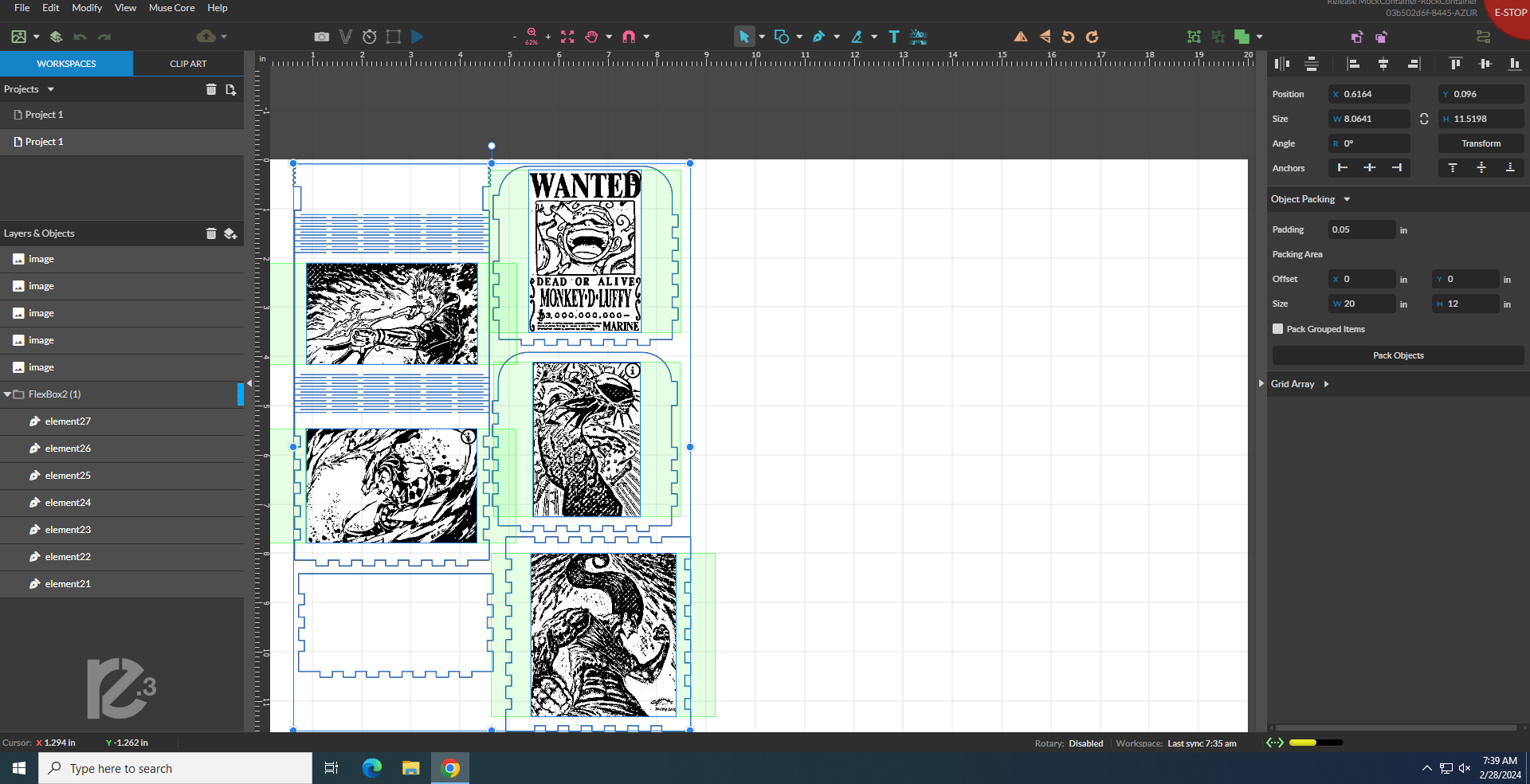The width and height of the screenshot is (1530, 784).
Task: Open dropdown beside cloud upload icon
Action: (x=224, y=37)
